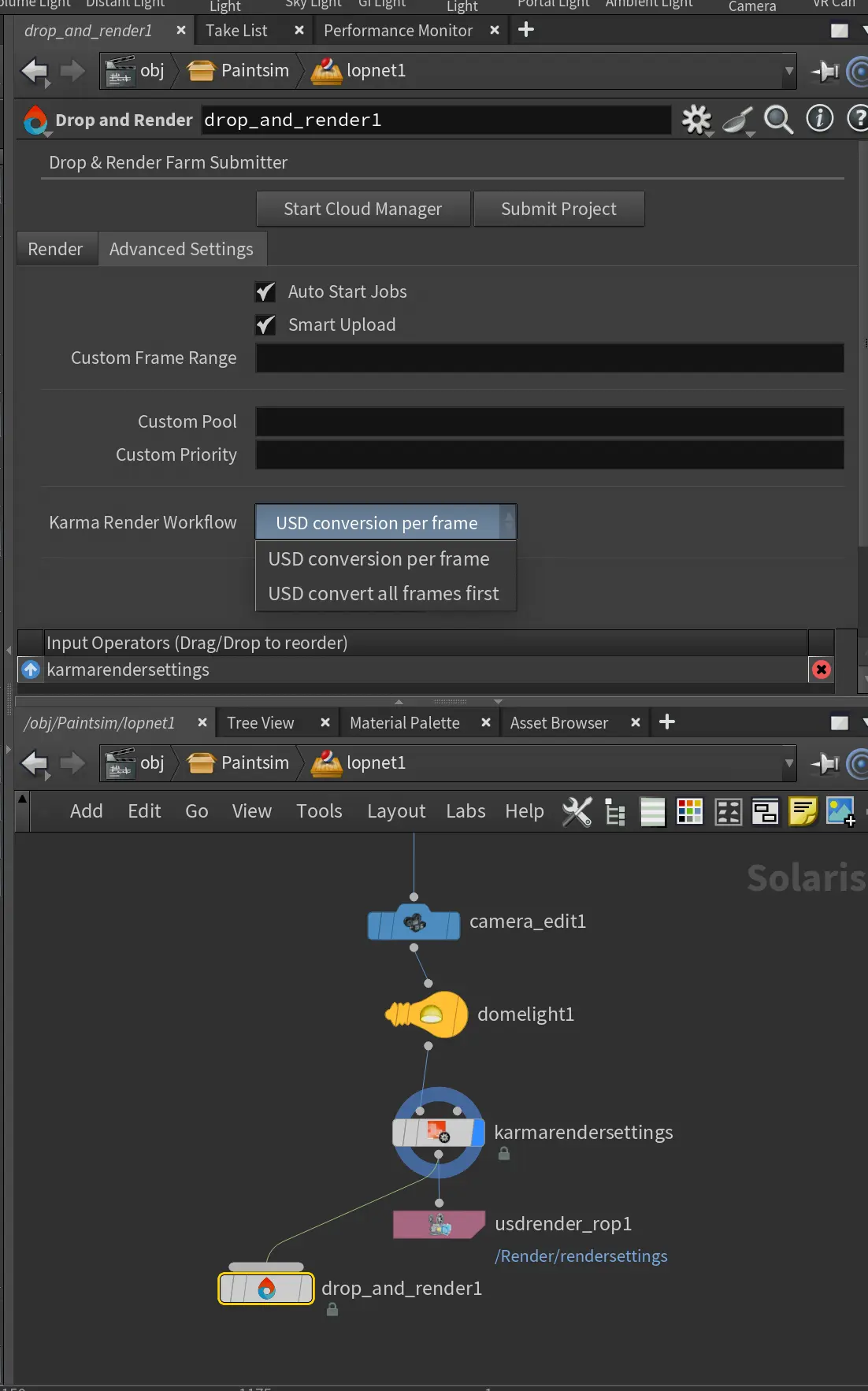Viewport: 868px width, 1391px height.
Task: Click the magnifying glass search parameters icon
Action: pyautogui.click(x=778, y=120)
